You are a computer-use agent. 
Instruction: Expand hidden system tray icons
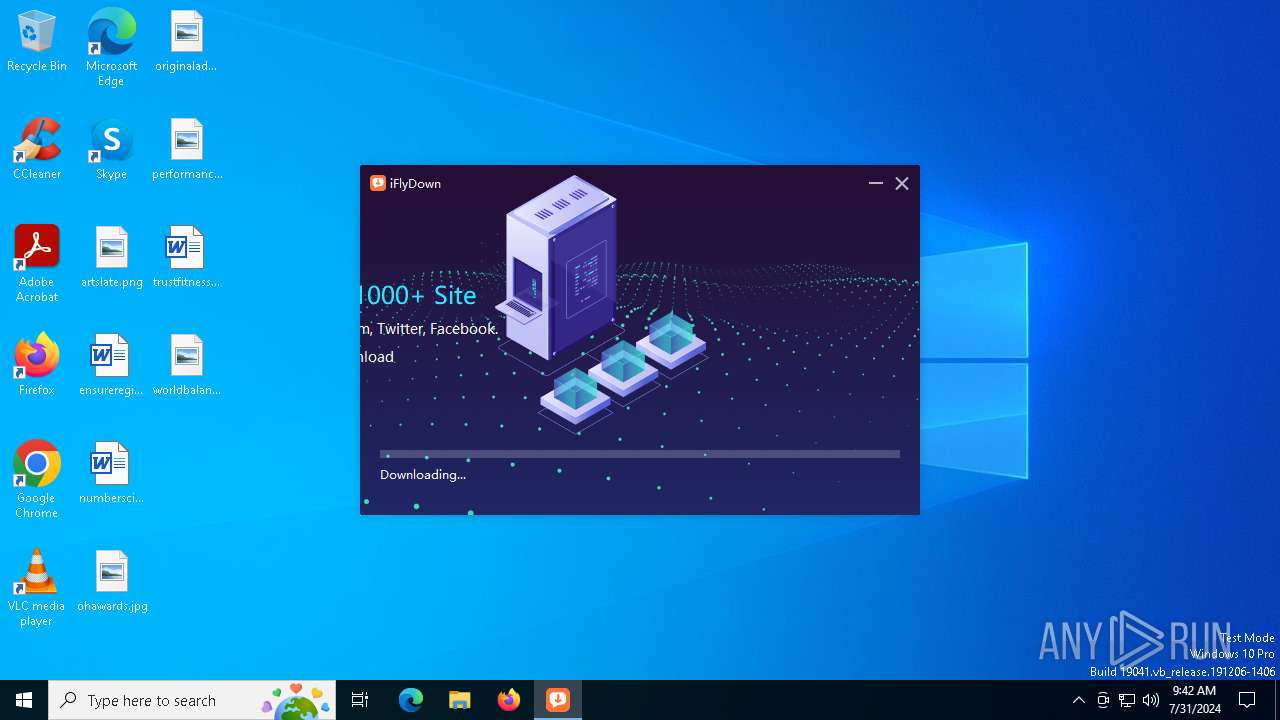(1078, 700)
